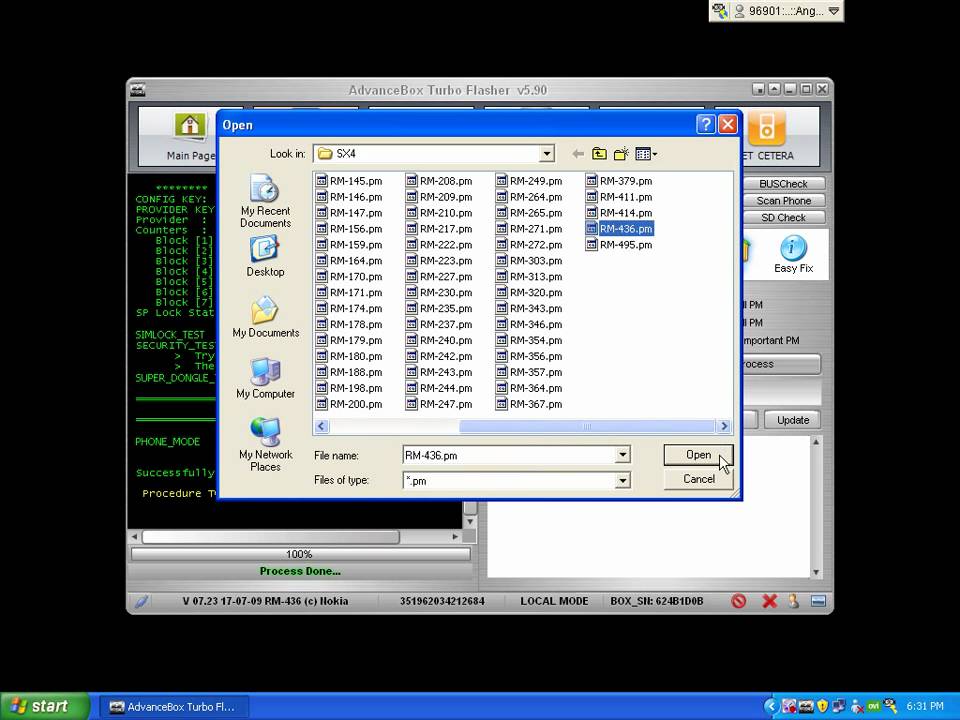Select file RM-356.pm
The height and width of the screenshot is (720, 960).
point(529,356)
